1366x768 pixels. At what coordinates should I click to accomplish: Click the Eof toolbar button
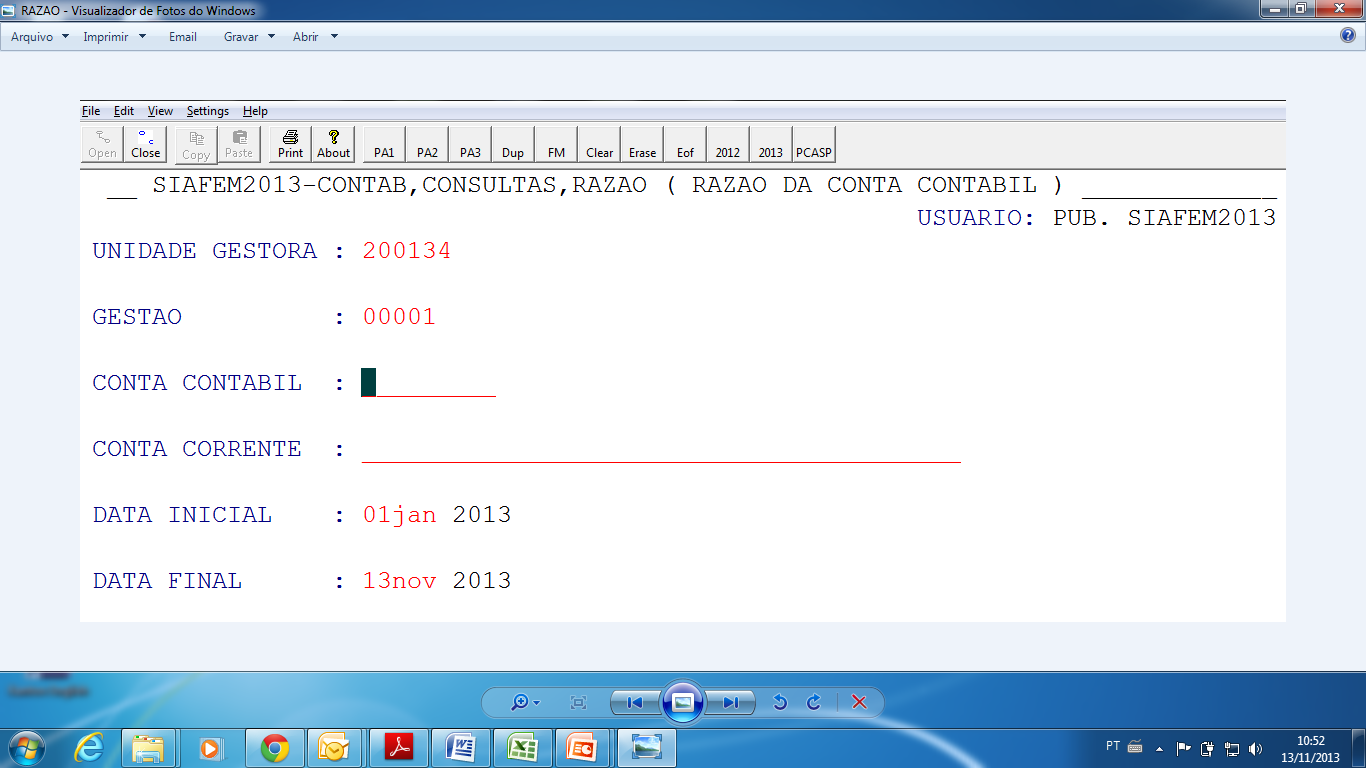click(685, 144)
